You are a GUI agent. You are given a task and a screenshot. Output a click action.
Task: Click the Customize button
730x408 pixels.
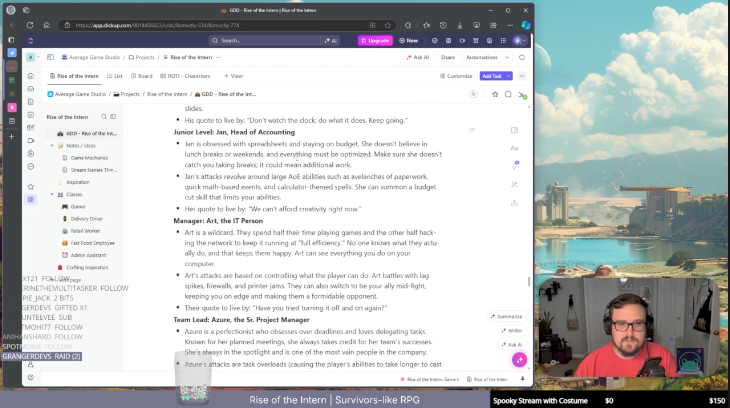point(456,76)
